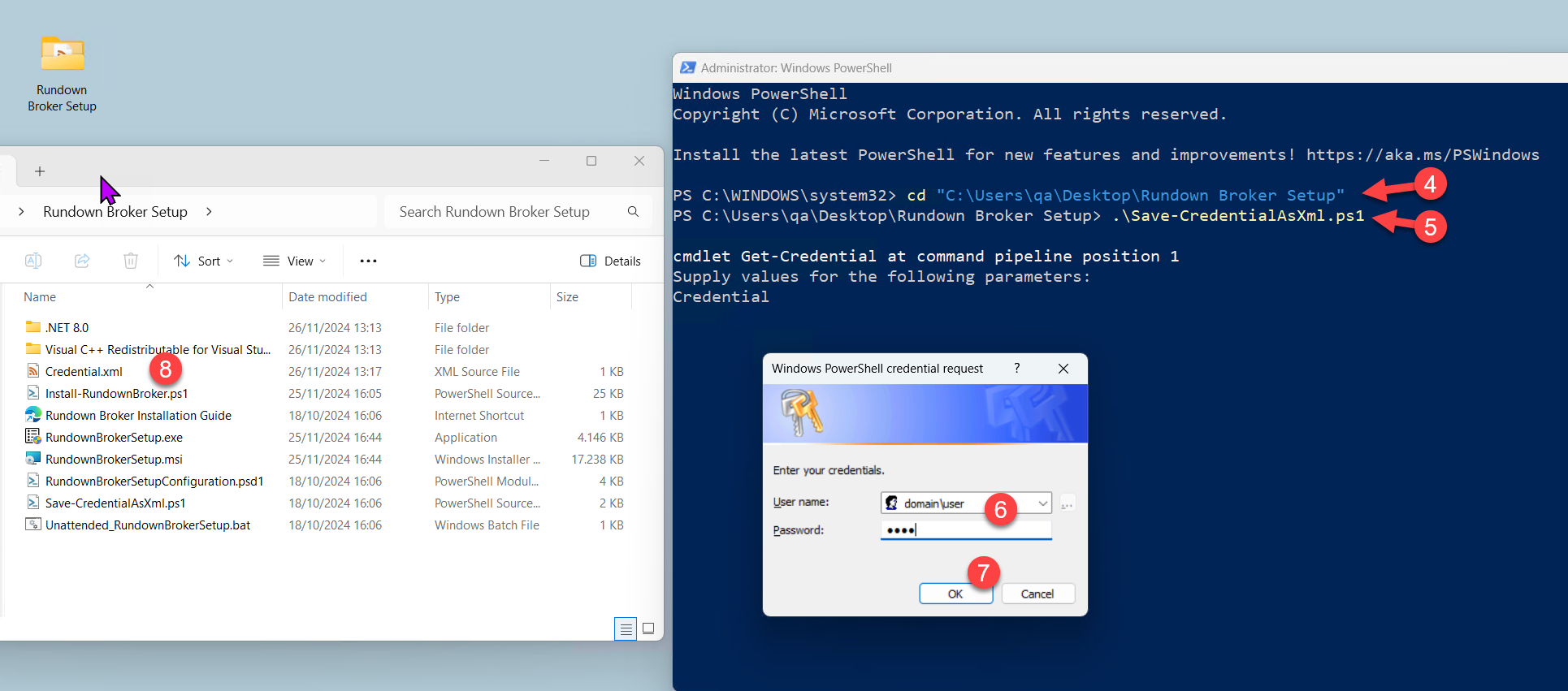Image resolution: width=1568 pixels, height=691 pixels.
Task: Click the credential dialog help question mark
Action: click(1016, 369)
